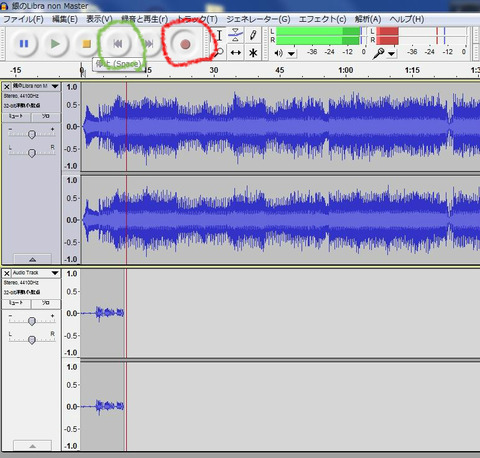Screen dimensions: 480x458
Task: Open the input meter microphone dropdown arrow
Action: (x=391, y=54)
